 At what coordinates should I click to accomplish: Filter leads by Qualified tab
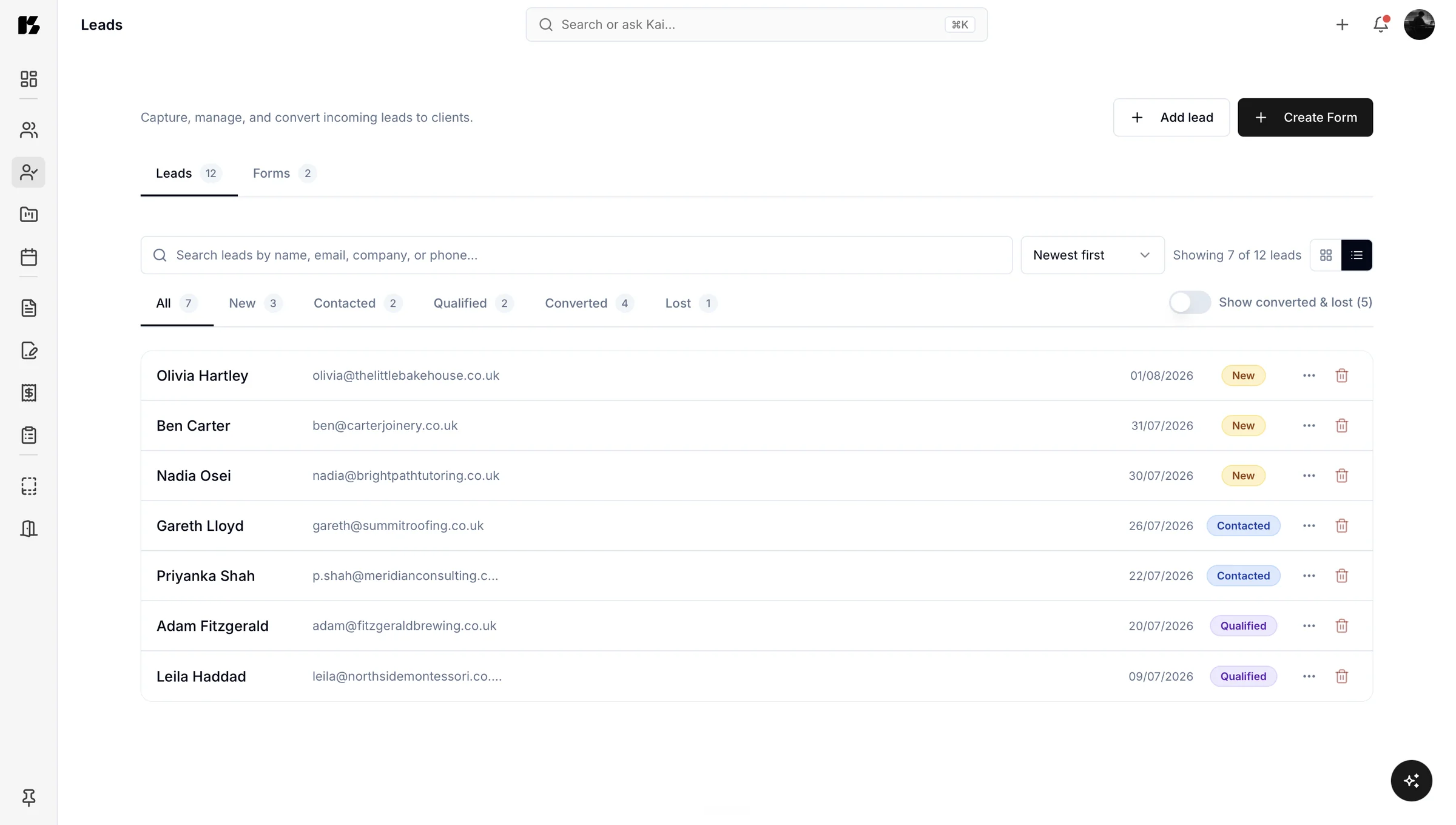pyautogui.click(x=473, y=303)
